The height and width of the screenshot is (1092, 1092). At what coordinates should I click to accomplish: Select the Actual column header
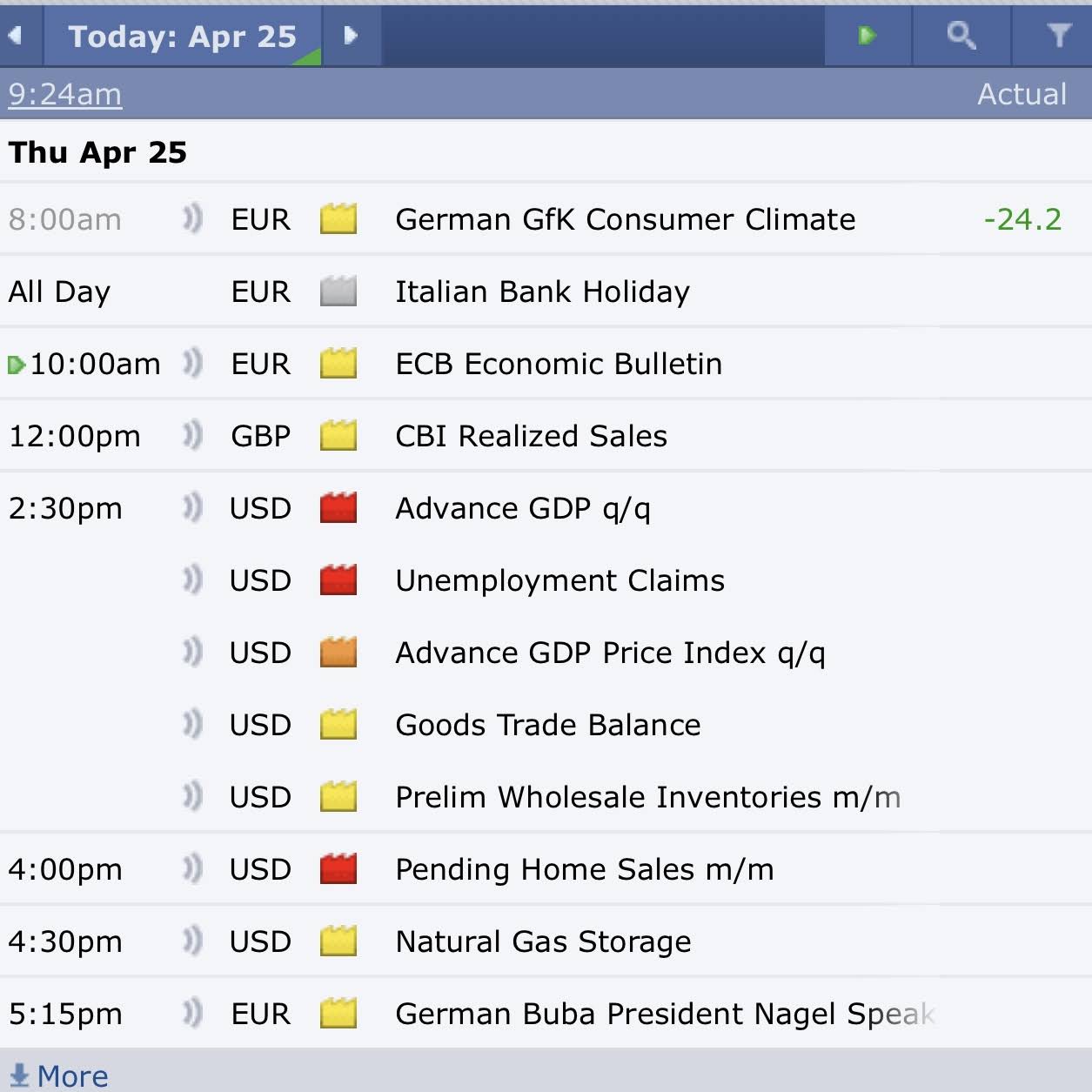1022,94
